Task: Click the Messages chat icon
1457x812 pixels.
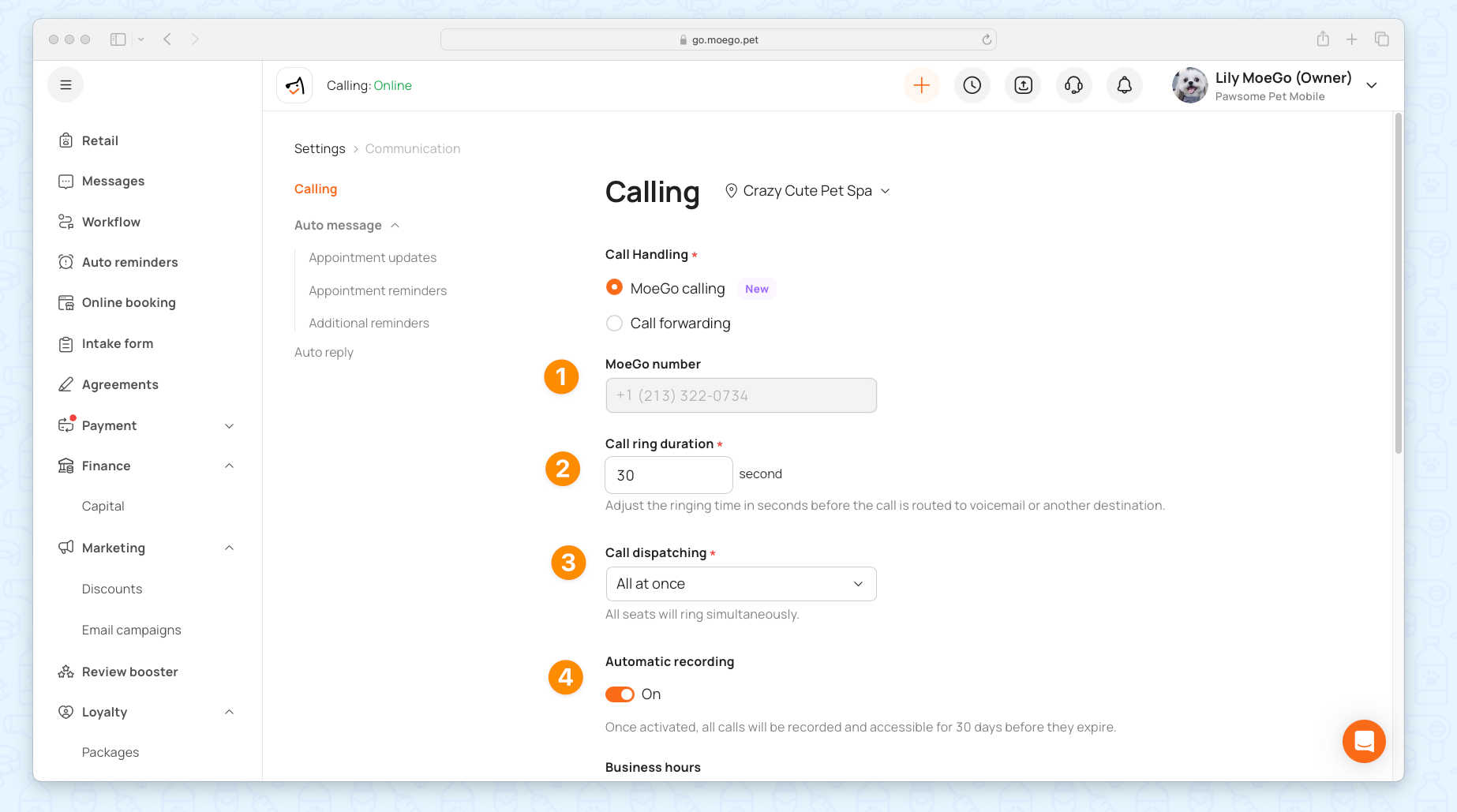Action: click(x=66, y=181)
